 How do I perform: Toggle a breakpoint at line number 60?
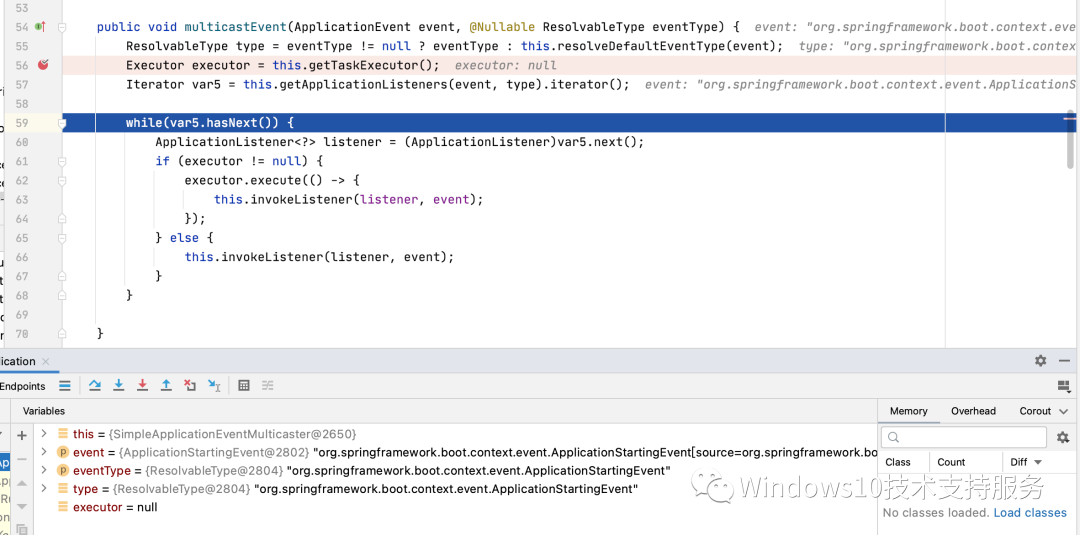pyautogui.click(x=21, y=143)
